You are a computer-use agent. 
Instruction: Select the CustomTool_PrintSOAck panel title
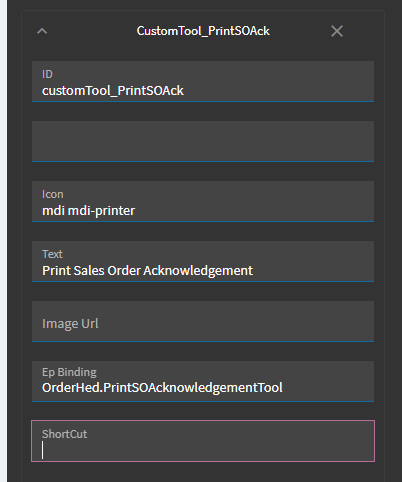pos(203,31)
